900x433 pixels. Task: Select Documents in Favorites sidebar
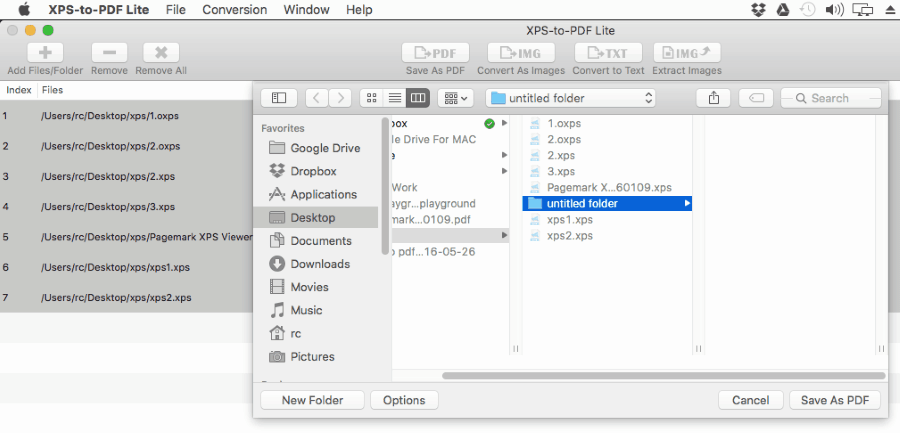315,241
